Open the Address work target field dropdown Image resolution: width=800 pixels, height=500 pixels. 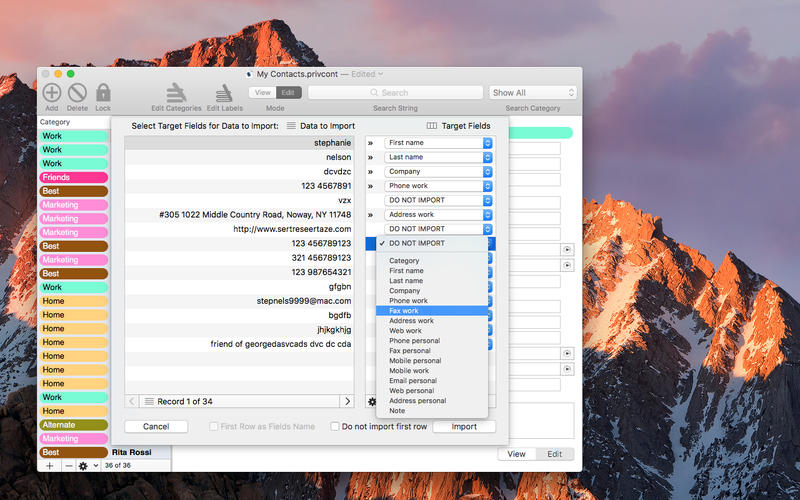click(x=438, y=215)
